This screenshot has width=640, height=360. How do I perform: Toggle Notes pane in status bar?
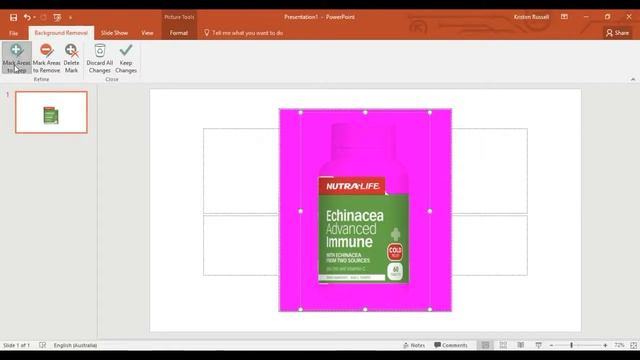point(414,345)
